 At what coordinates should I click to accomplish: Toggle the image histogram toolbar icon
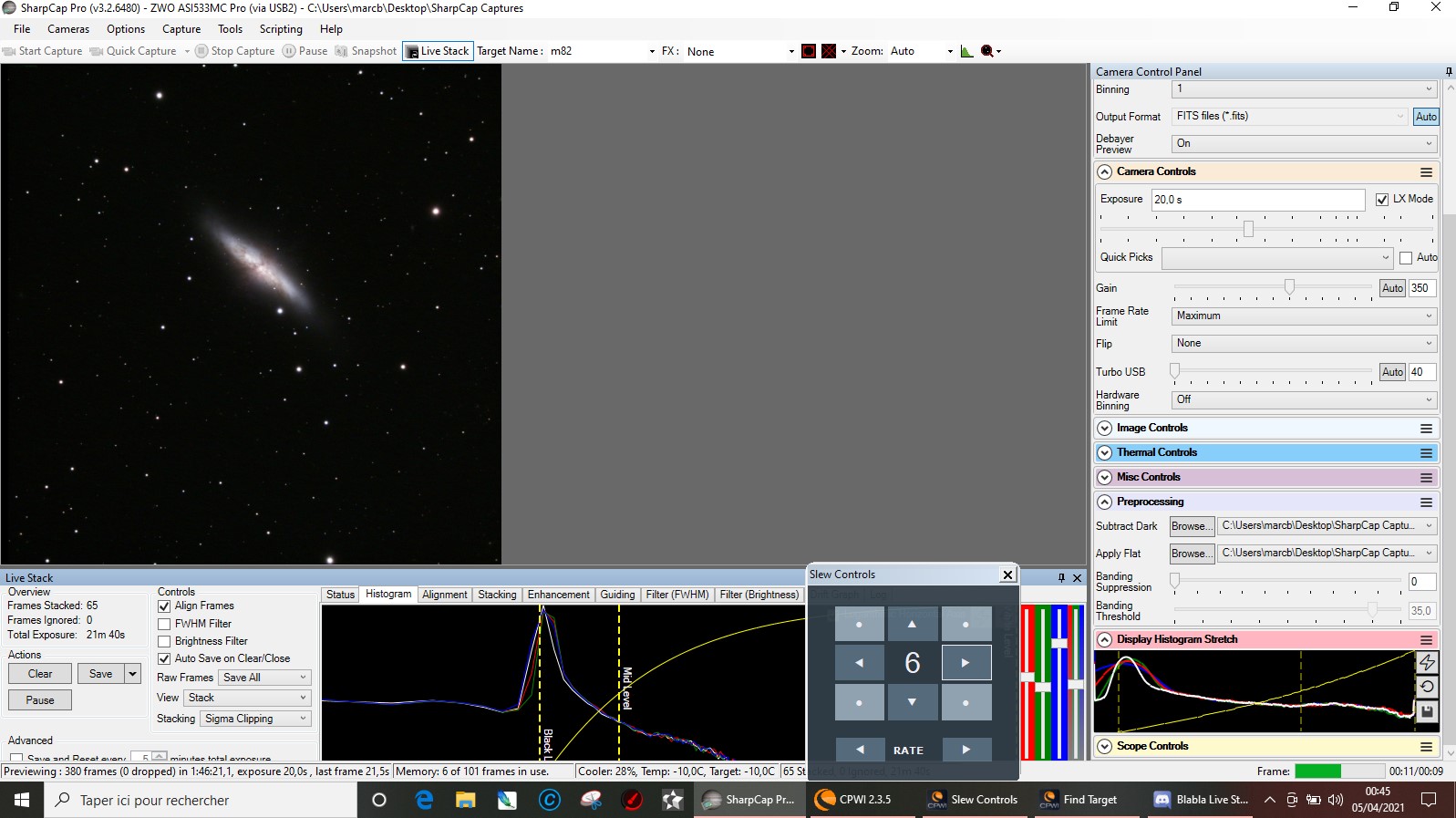[966, 51]
